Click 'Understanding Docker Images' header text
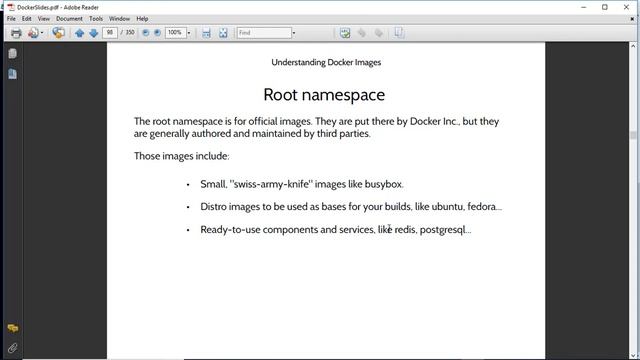640x360 pixels. tap(326, 62)
